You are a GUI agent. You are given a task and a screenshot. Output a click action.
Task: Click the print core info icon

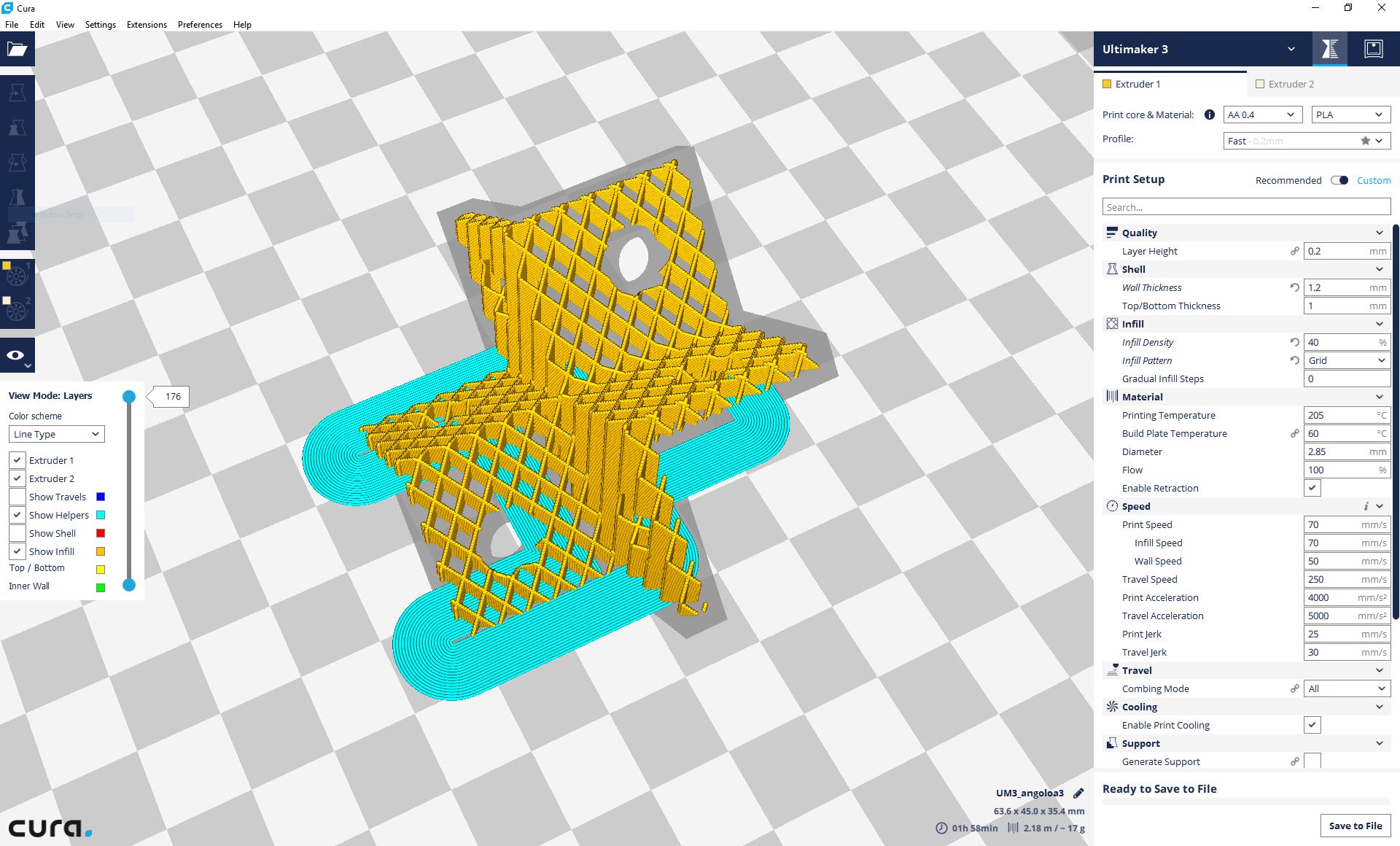[1210, 115]
